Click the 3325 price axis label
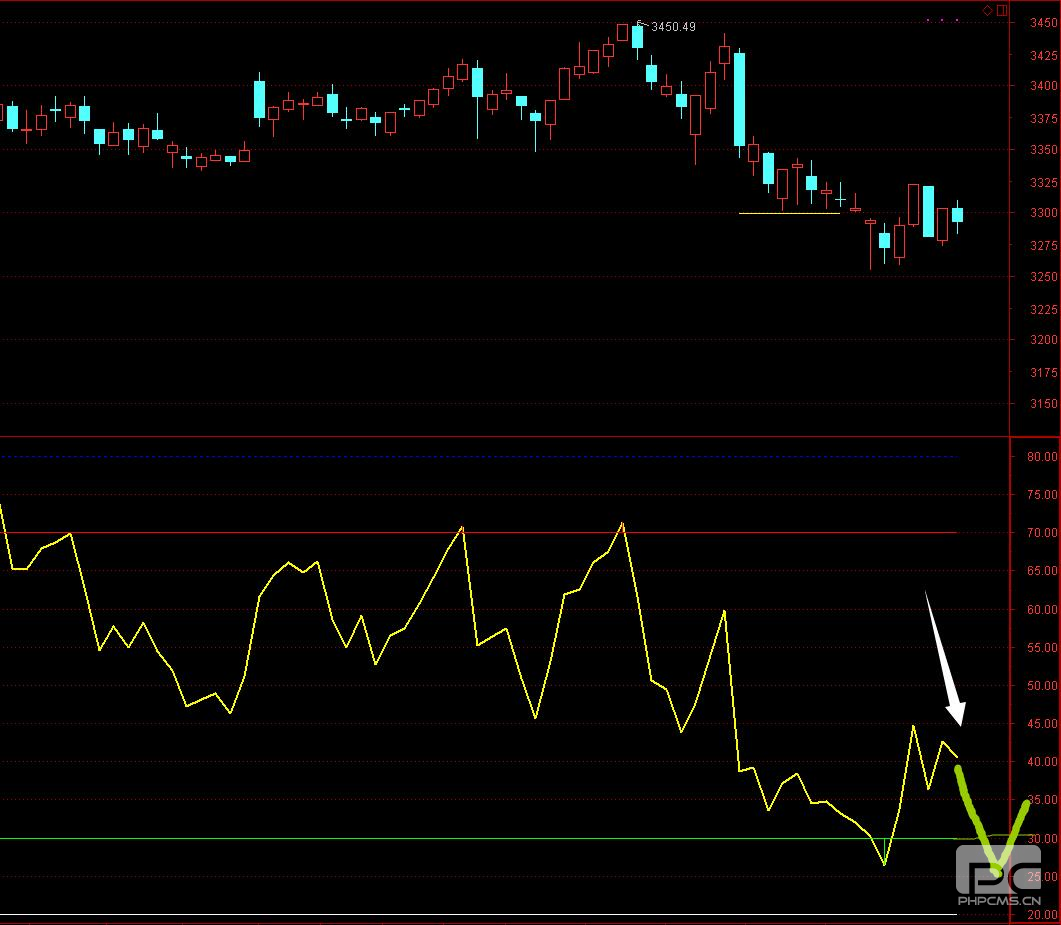 (x=1043, y=183)
